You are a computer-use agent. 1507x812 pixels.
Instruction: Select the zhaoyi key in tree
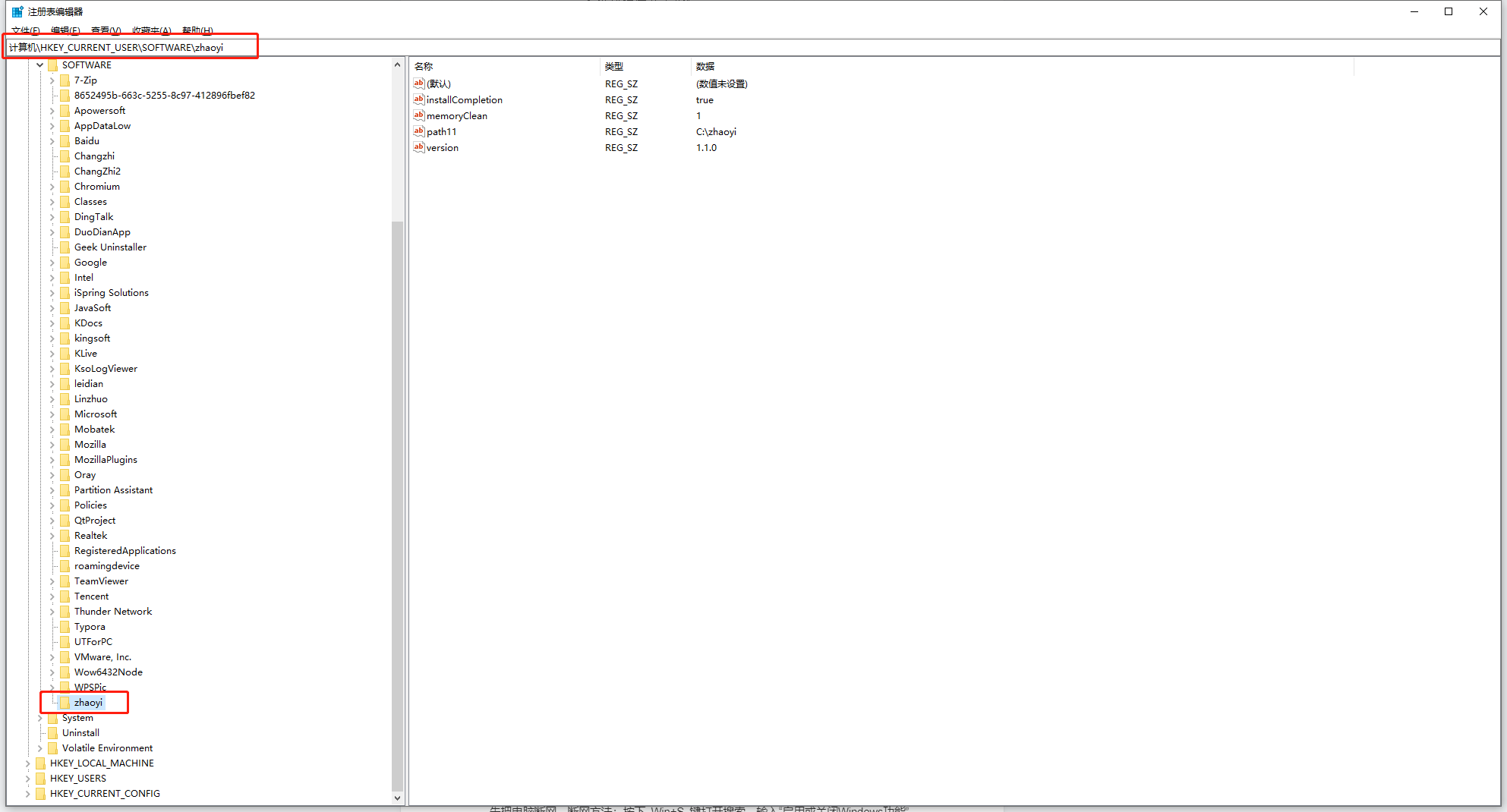coord(88,703)
